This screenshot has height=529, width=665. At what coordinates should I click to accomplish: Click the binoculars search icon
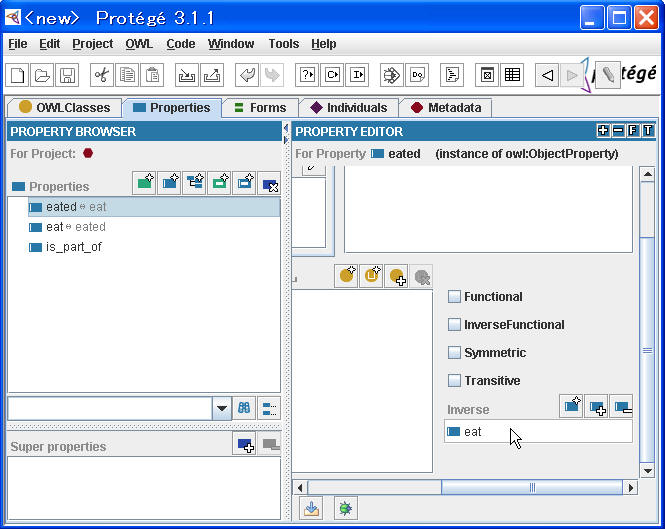(x=245, y=408)
